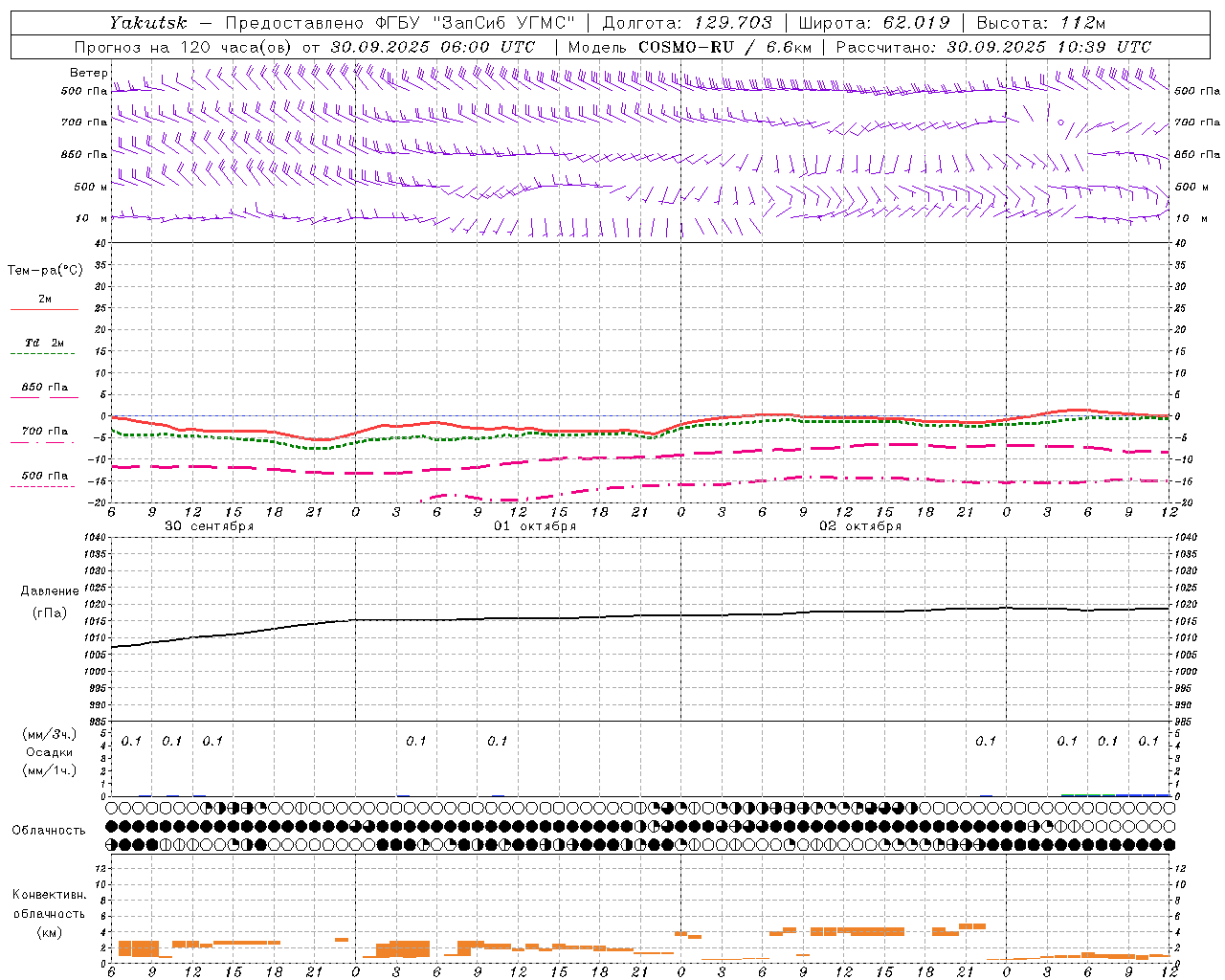Click the '12' value on left convective cloud axis
This screenshot has height=980, width=1225.
coord(100,868)
